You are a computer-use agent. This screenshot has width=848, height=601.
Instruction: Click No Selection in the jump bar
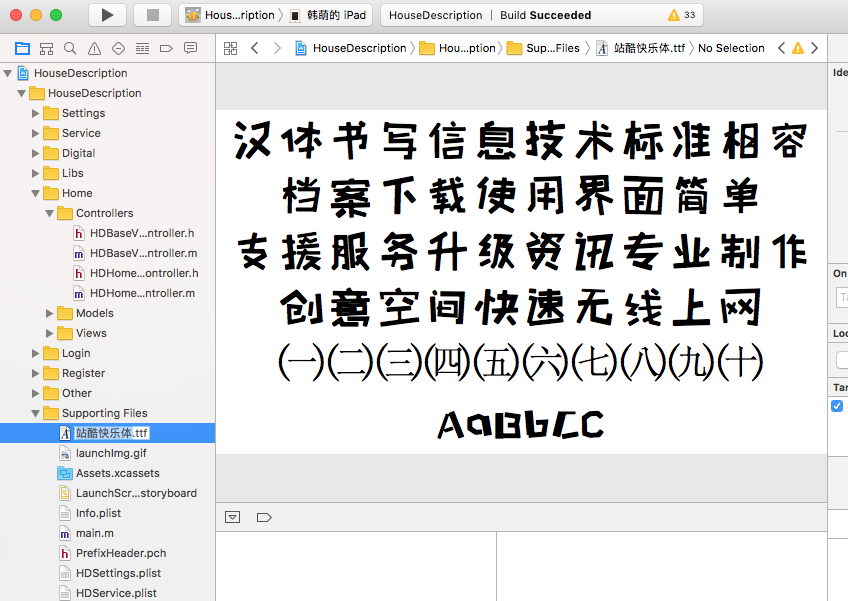731,48
